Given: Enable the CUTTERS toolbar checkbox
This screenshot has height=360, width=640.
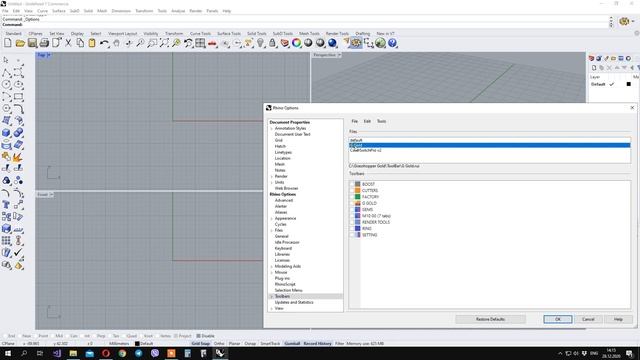Looking at the screenshot, I should (352, 191).
